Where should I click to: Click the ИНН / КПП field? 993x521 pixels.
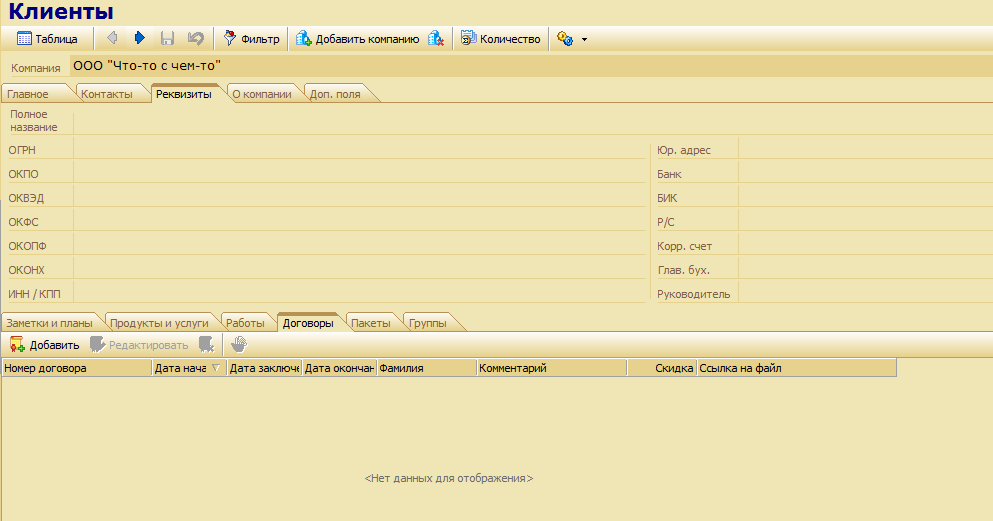pos(360,294)
